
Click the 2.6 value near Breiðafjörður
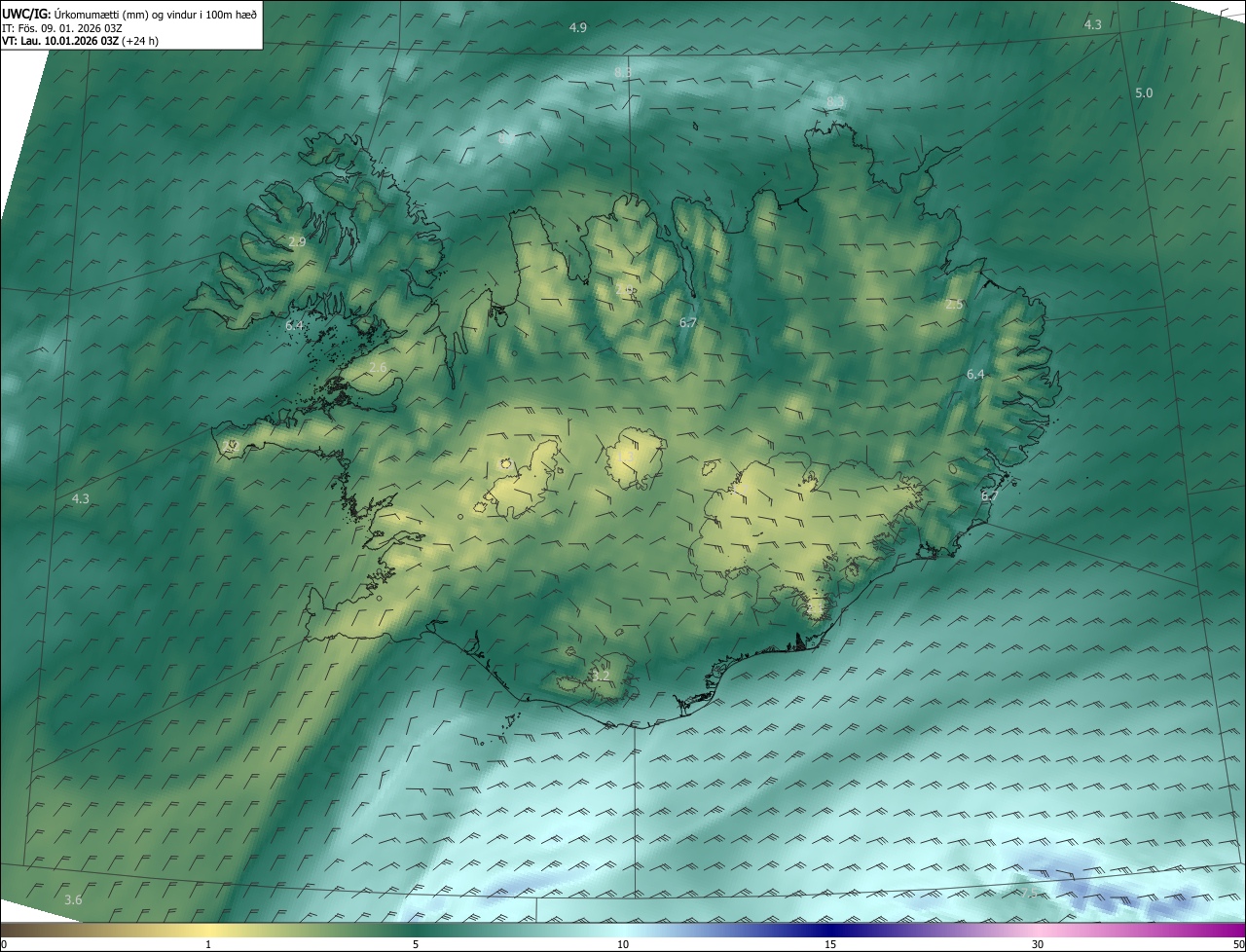(x=378, y=367)
